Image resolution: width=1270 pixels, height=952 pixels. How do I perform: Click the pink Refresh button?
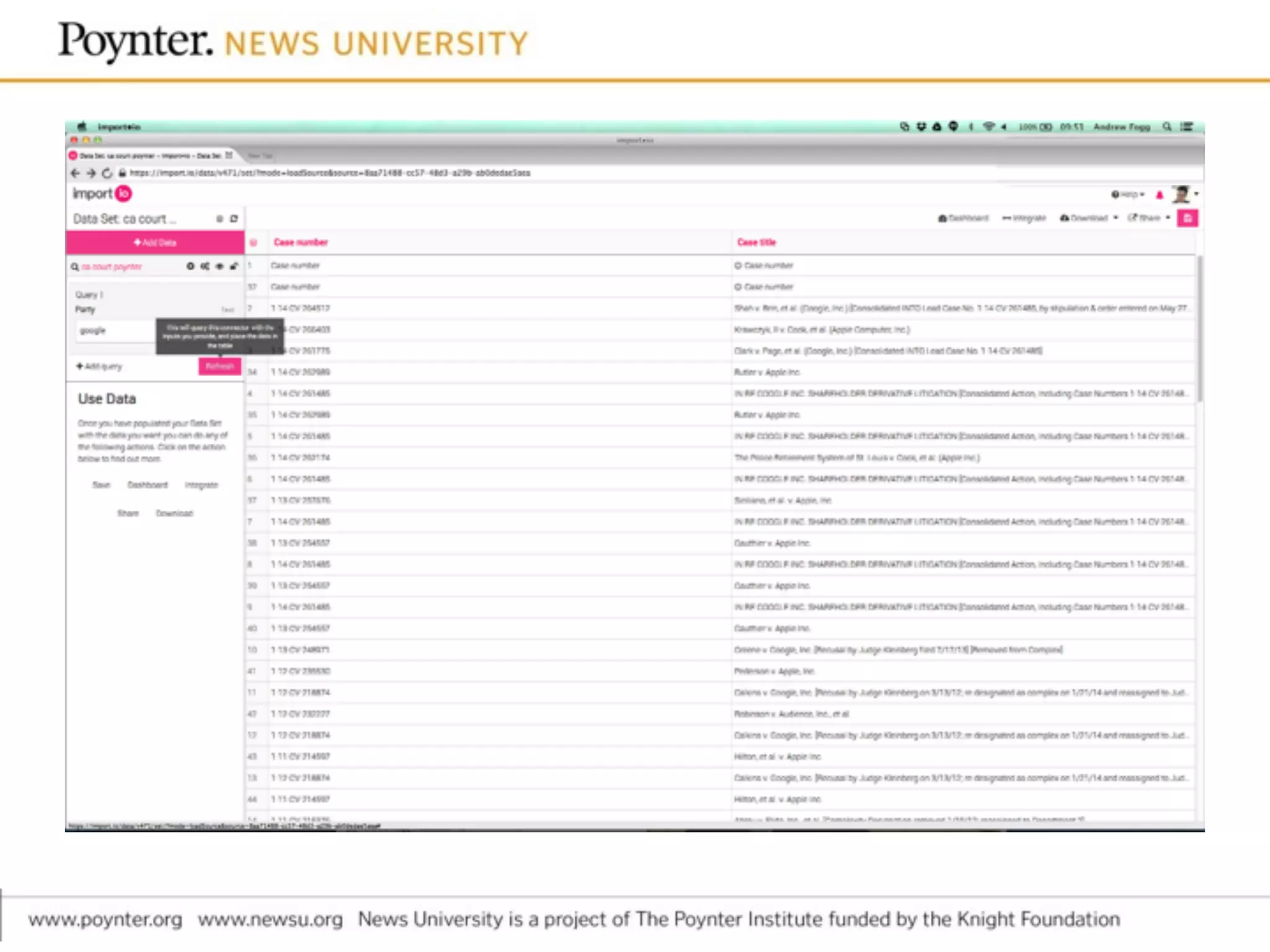pyautogui.click(x=220, y=366)
